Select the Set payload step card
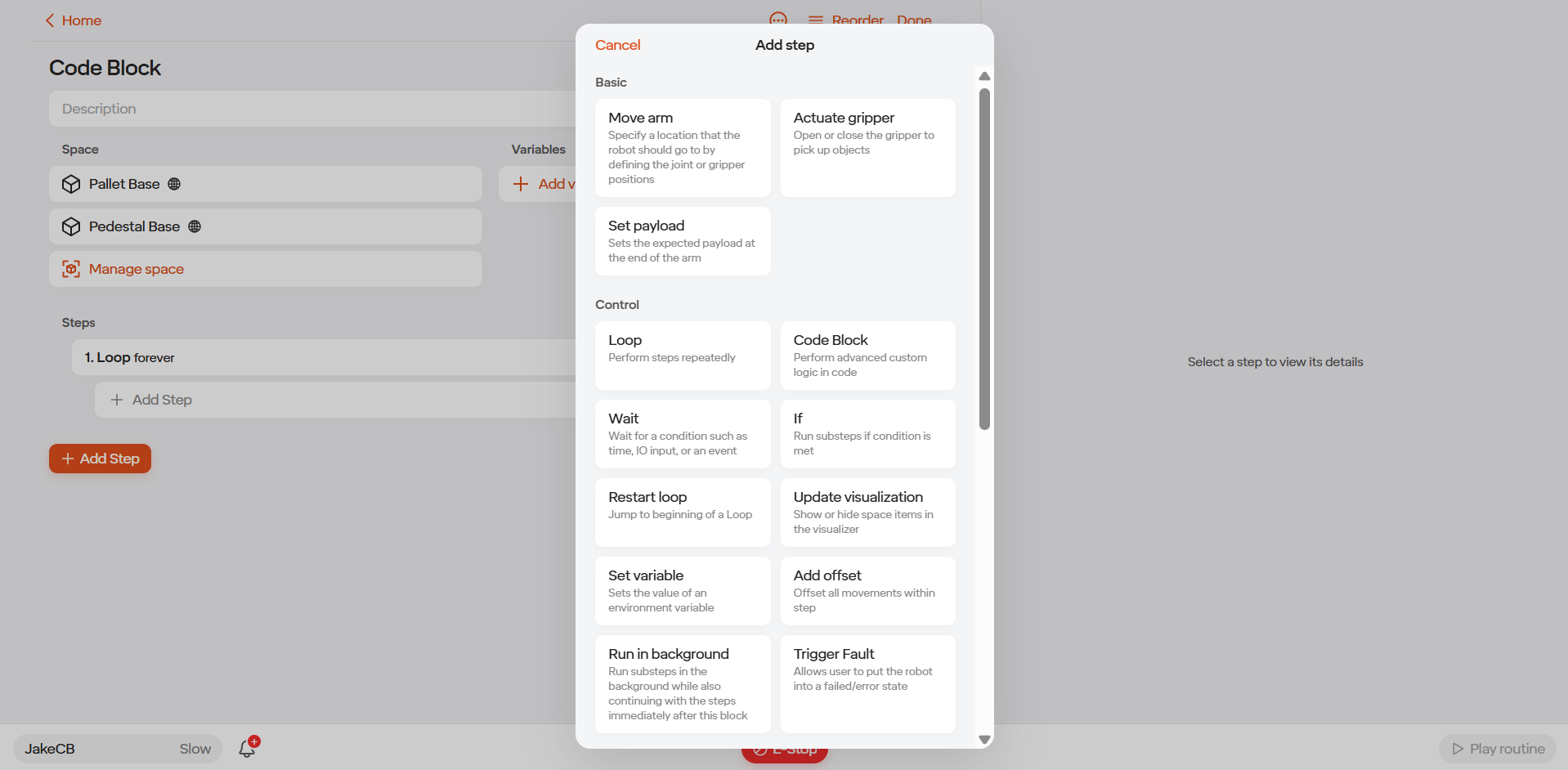Screen dimensions: 1568x770 coord(683,241)
